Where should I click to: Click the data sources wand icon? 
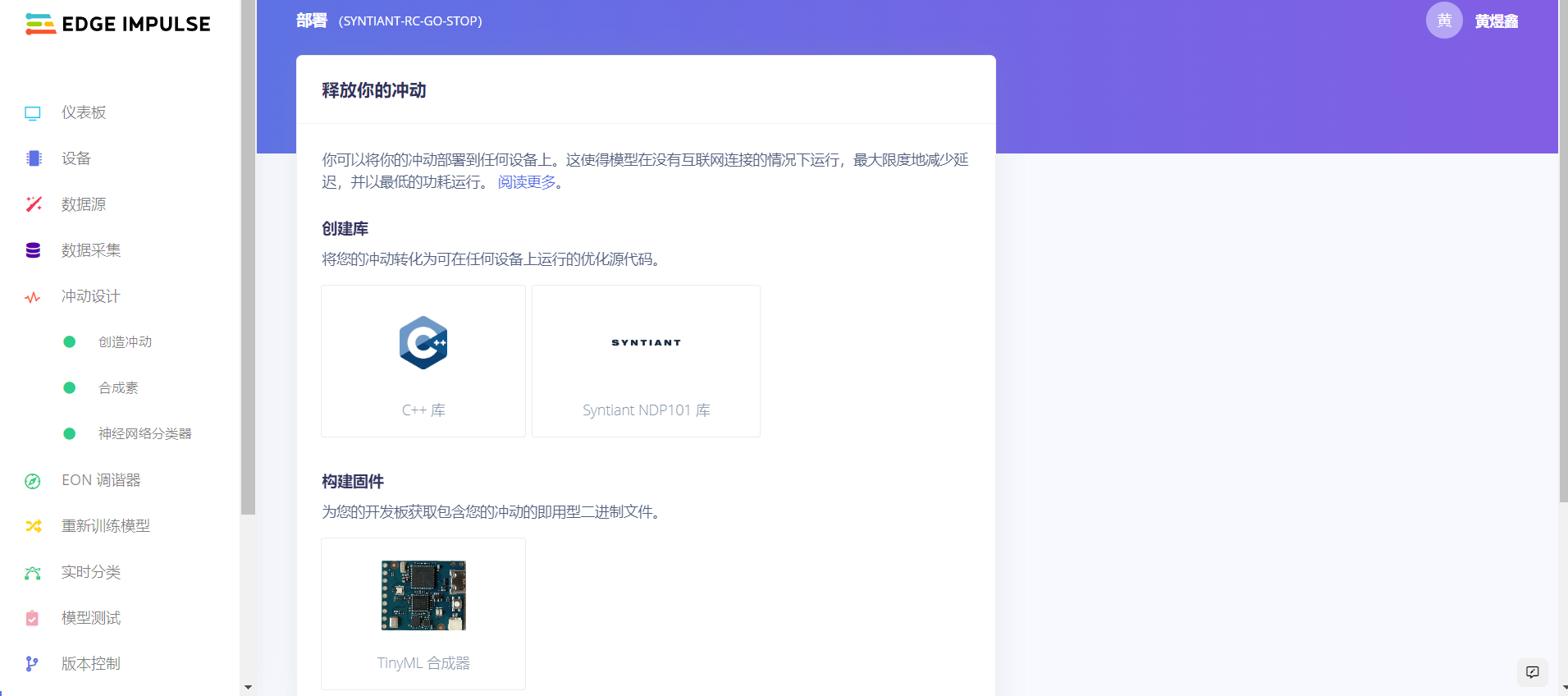[33, 204]
